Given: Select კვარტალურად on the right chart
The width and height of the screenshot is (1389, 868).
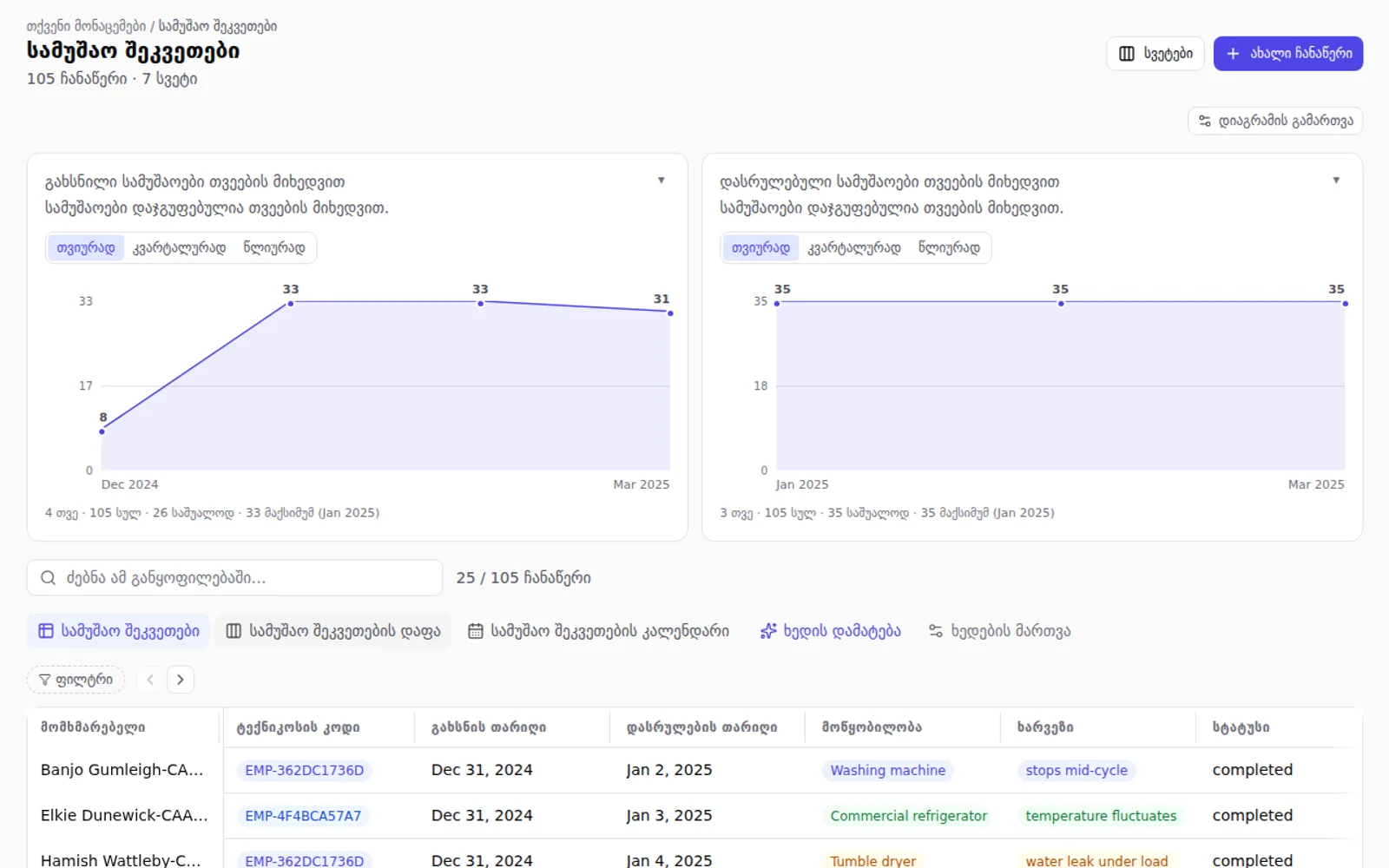Looking at the screenshot, I should pos(854,248).
